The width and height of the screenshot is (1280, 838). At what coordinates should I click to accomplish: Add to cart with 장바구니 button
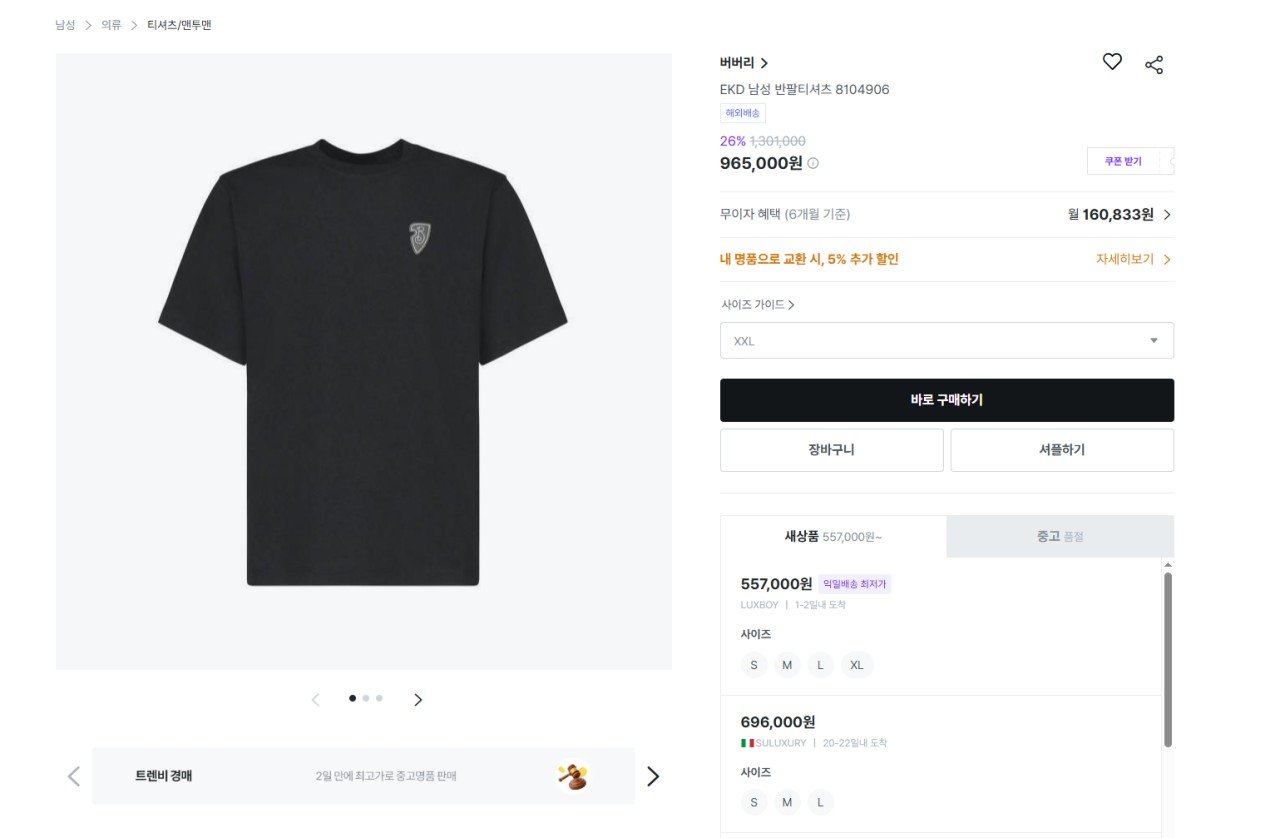(831, 450)
